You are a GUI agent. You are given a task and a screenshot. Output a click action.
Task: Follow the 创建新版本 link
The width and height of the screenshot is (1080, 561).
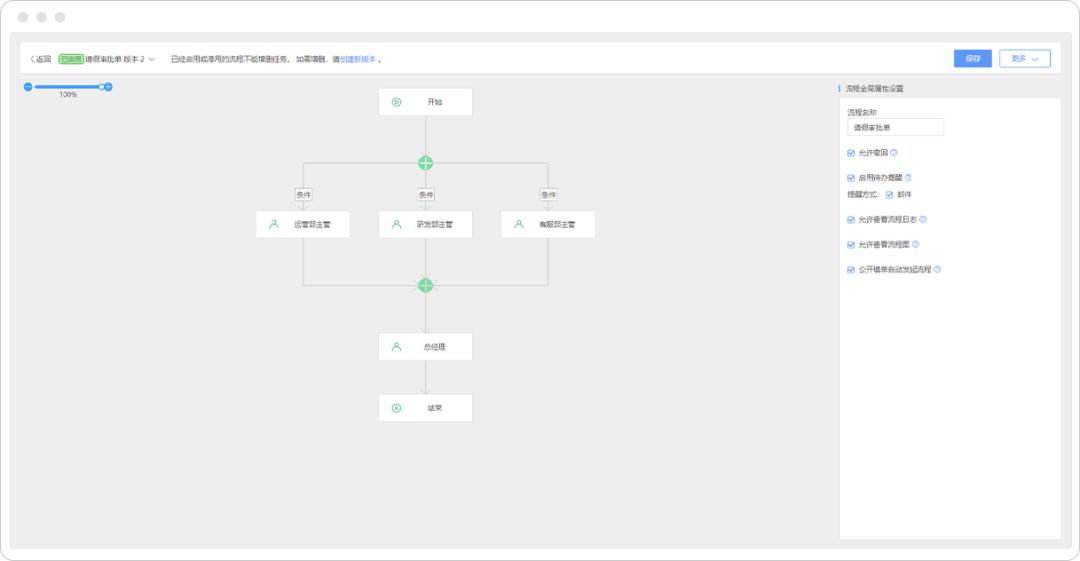pos(358,59)
